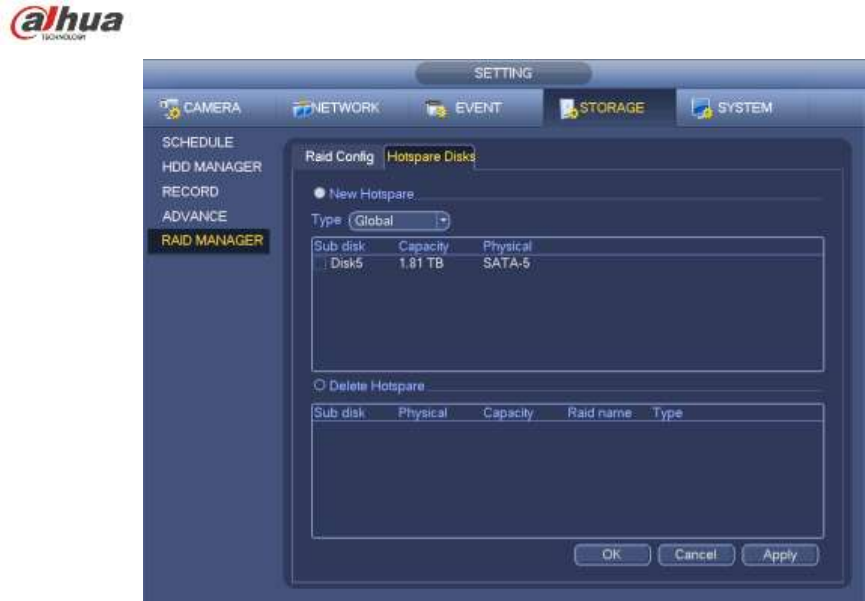Click the CAMERA tab icon
865x601 pixels.
click(x=170, y=108)
